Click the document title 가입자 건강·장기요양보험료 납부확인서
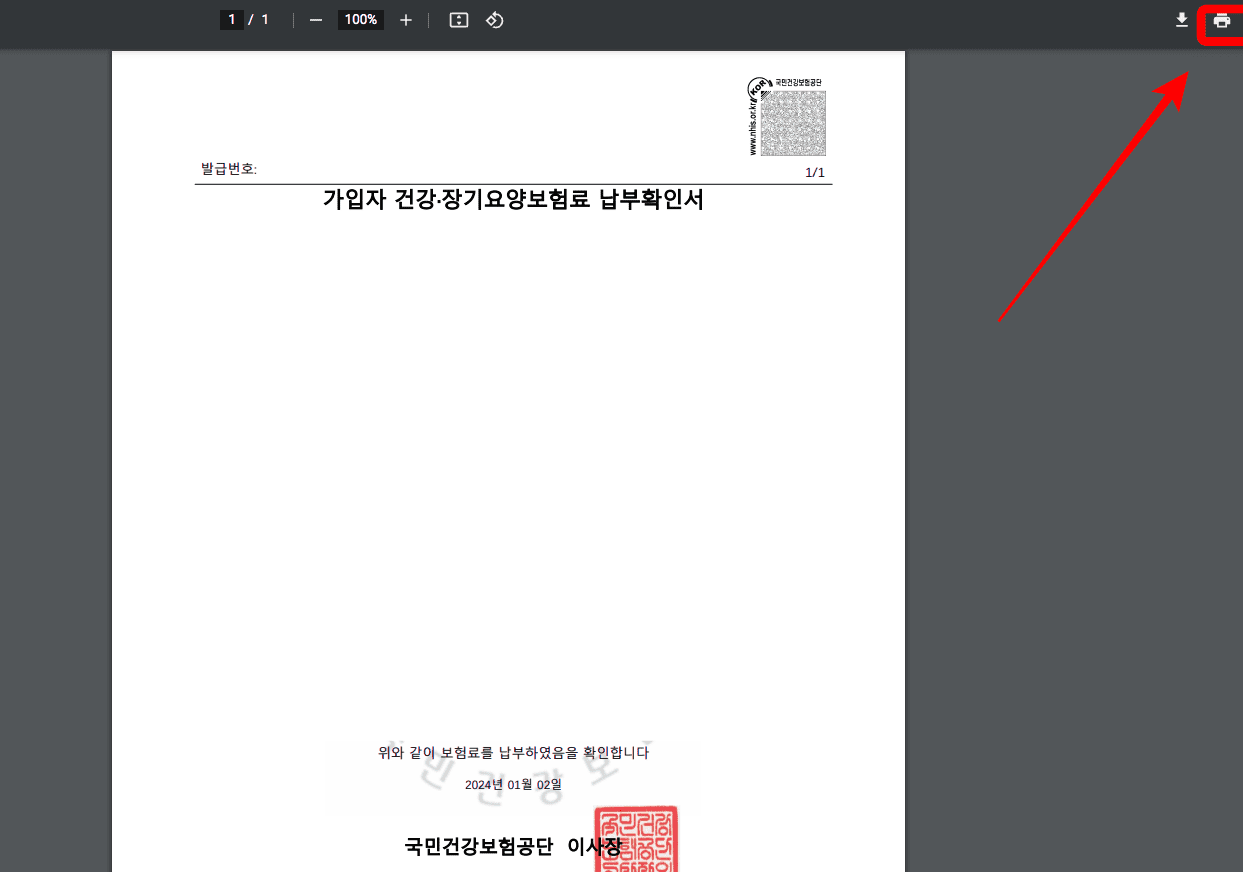Image resolution: width=1243 pixels, height=872 pixels. 513,199
